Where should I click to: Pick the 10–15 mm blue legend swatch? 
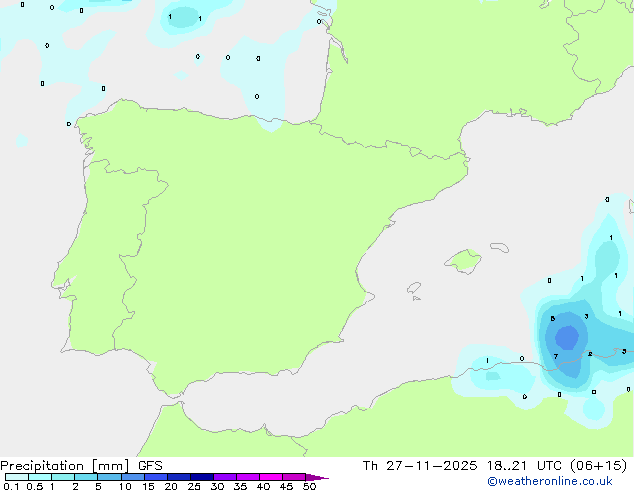(x=132, y=477)
